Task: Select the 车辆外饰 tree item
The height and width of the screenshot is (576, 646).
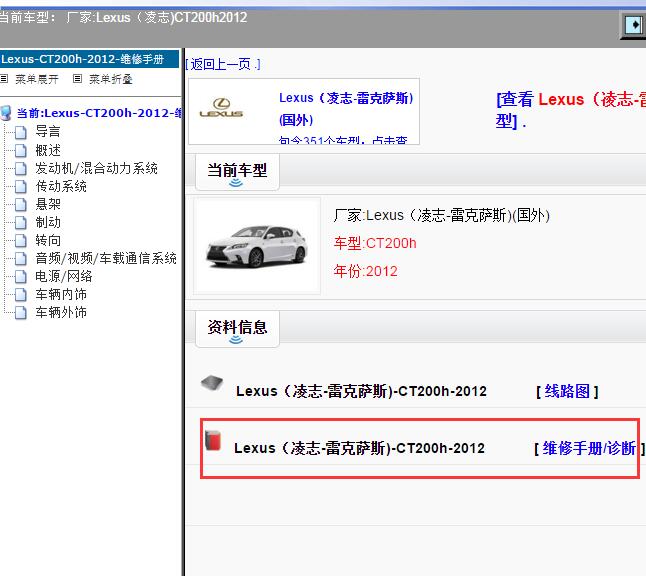Action: tap(61, 312)
